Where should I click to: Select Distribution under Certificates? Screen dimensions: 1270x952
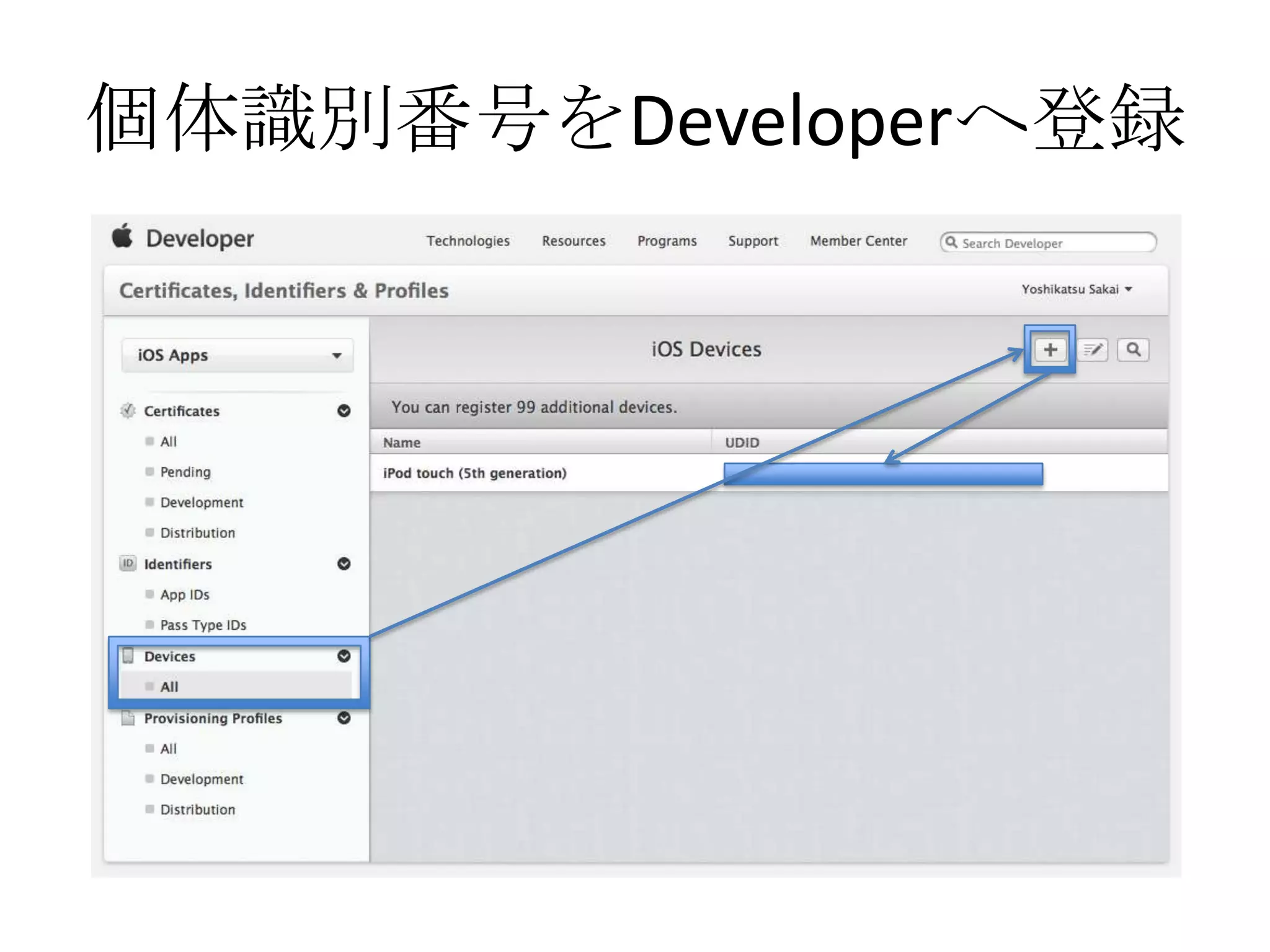tap(198, 532)
